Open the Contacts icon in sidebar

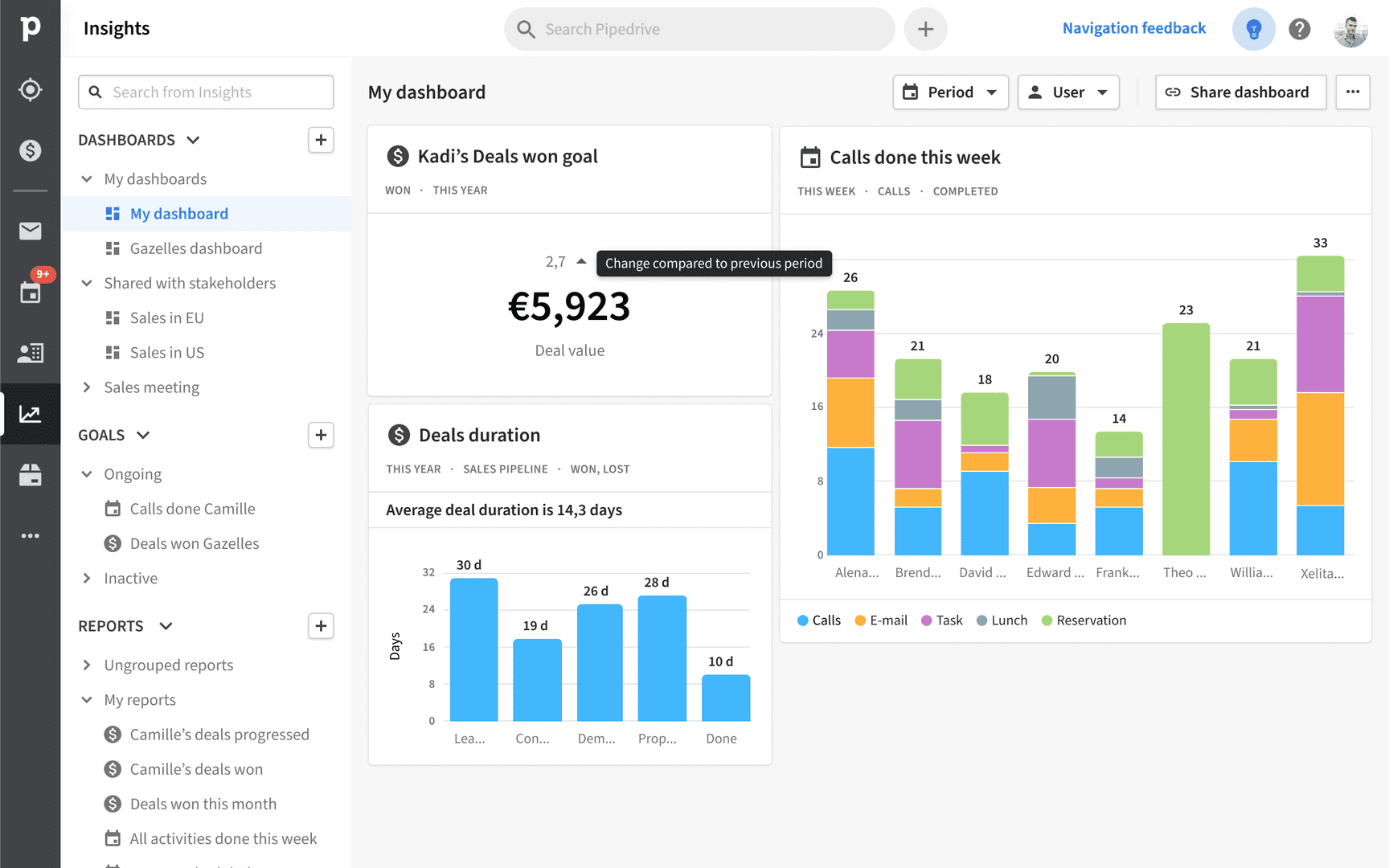click(30, 353)
